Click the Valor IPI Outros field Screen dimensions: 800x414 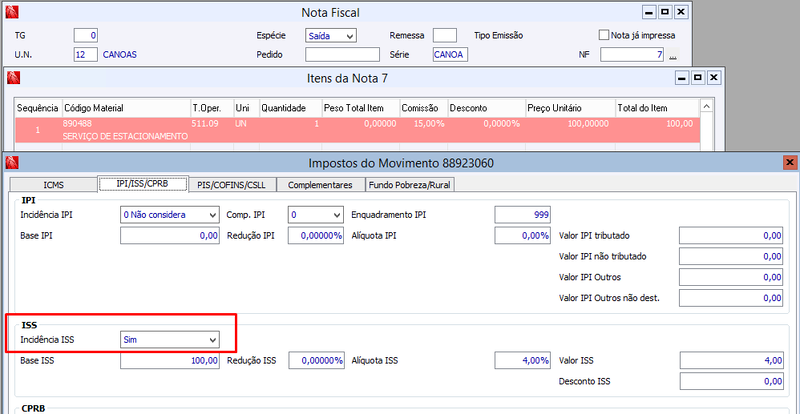(731, 277)
